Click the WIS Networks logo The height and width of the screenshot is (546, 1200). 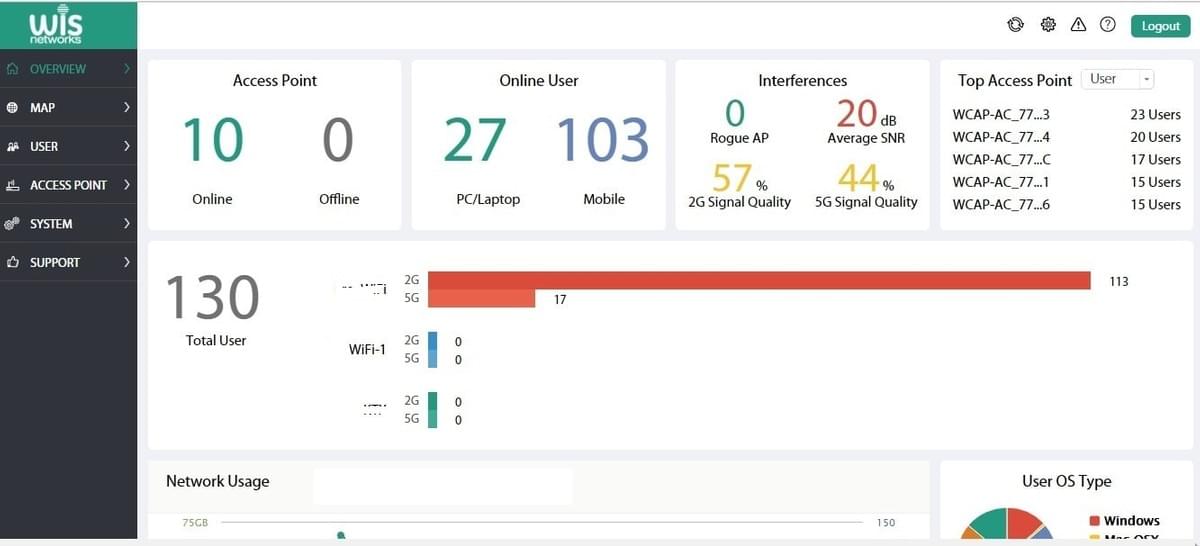[x=56, y=27]
